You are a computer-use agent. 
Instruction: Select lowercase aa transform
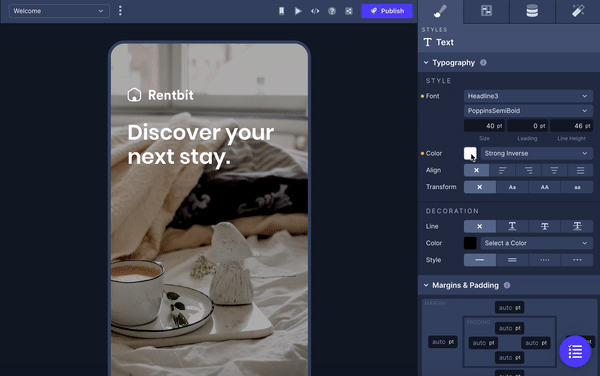point(577,187)
